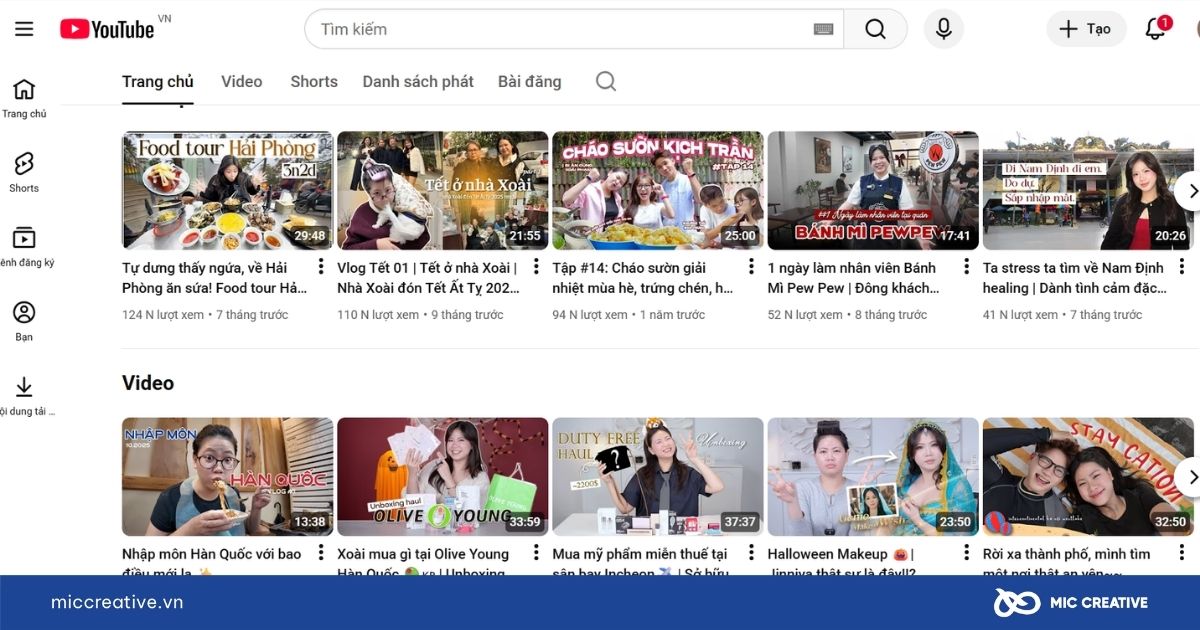Viewport: 1200px width, 630px height.
Task: Open the Food tour Hải Phòng video thumbnail
Action: click(227, 190)
